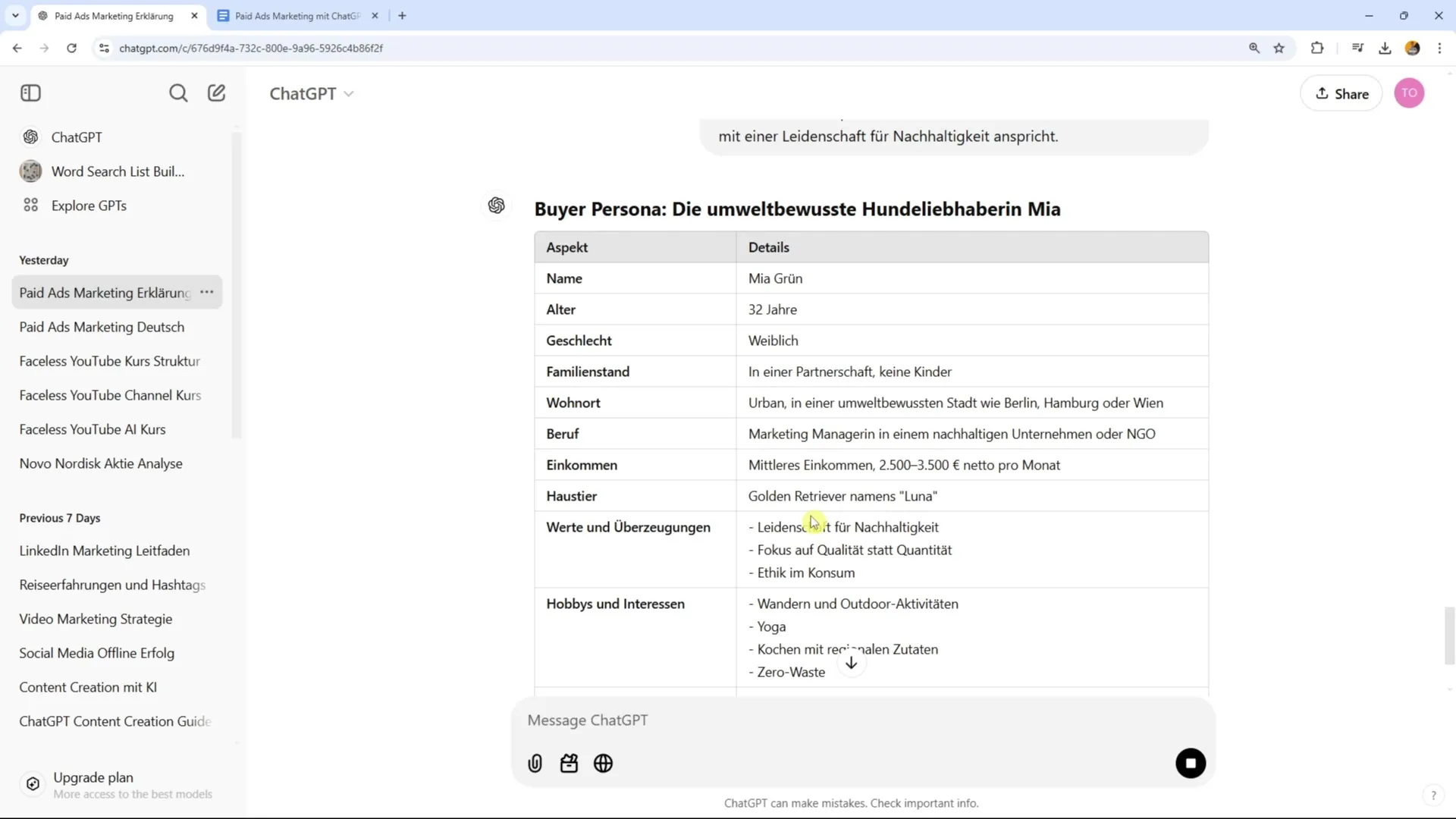Open Word Search List Builder GPT
This screenshot has height=819, width=1456.
click(118, 171)
